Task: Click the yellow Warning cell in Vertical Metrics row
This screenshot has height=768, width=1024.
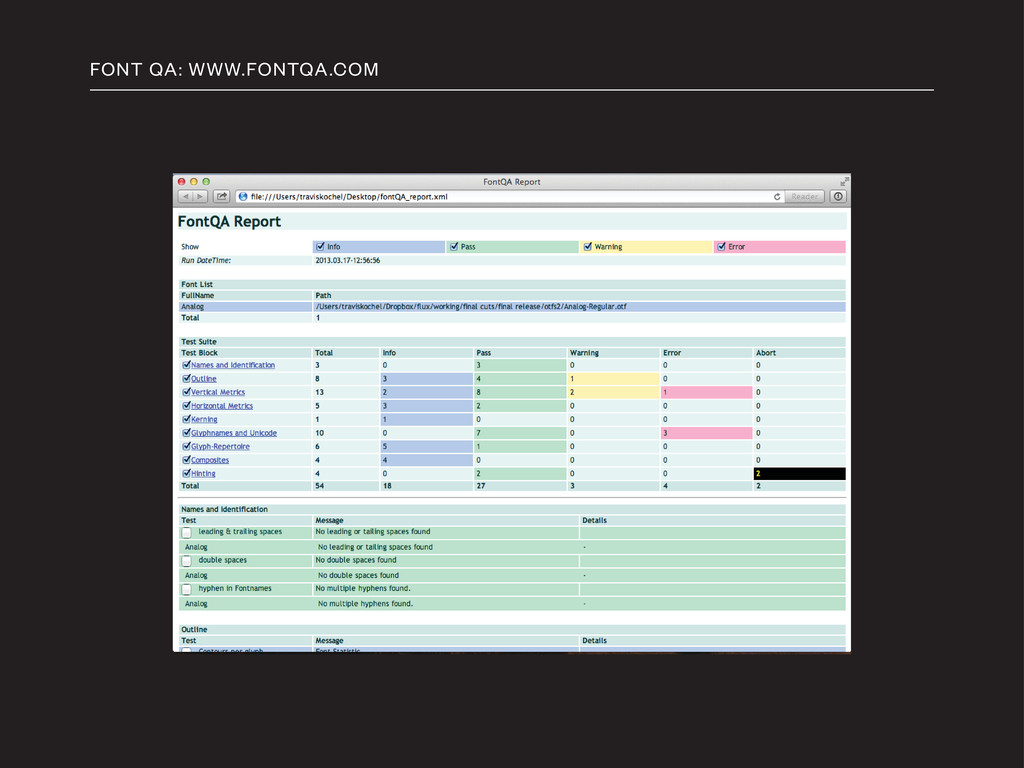Action: point(613,392)
